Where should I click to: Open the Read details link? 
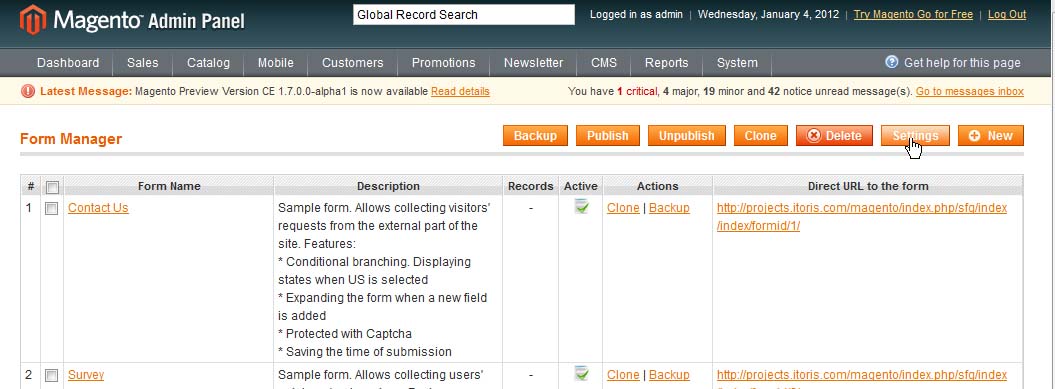point(460,91)
